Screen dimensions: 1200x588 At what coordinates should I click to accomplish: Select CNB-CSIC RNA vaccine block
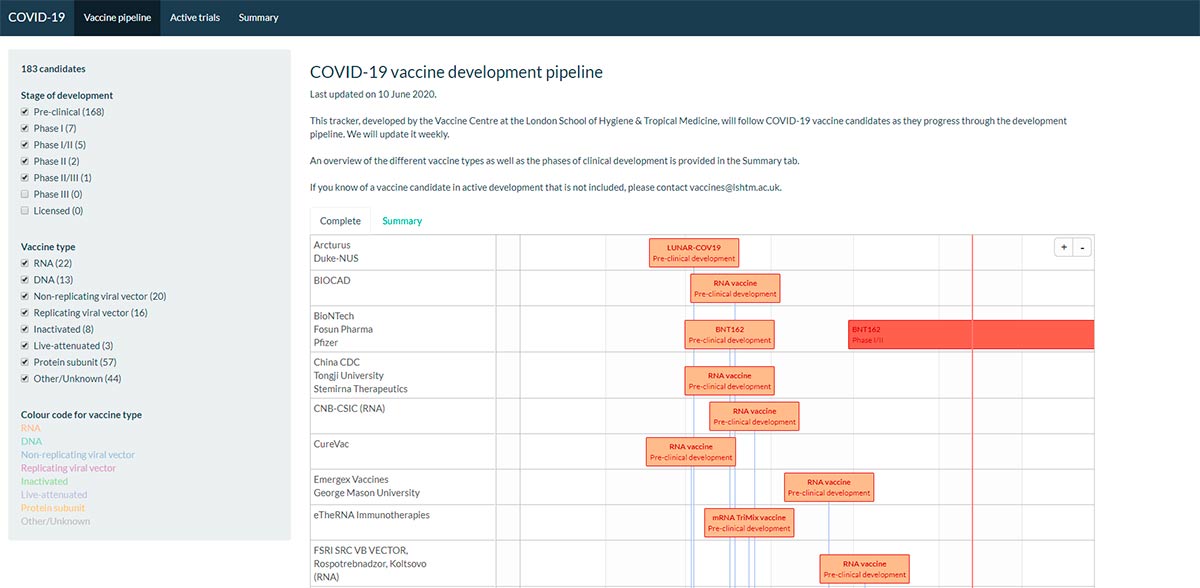point(755,416)
